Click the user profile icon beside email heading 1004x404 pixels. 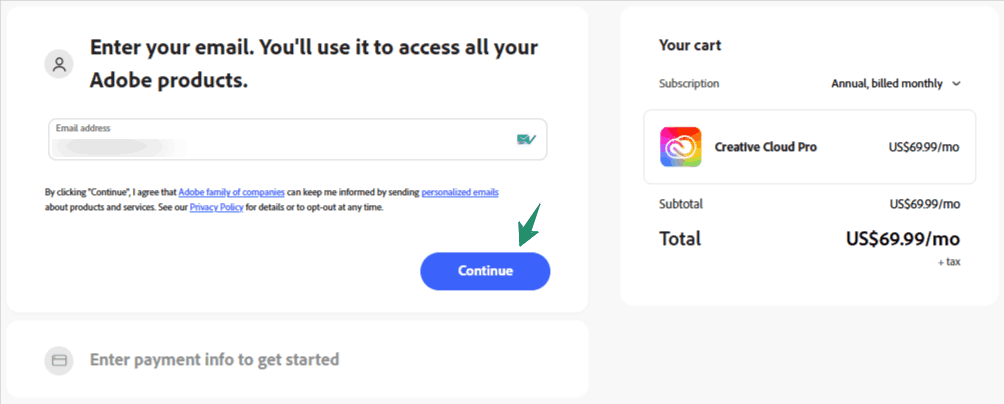(x=59, y=64)
